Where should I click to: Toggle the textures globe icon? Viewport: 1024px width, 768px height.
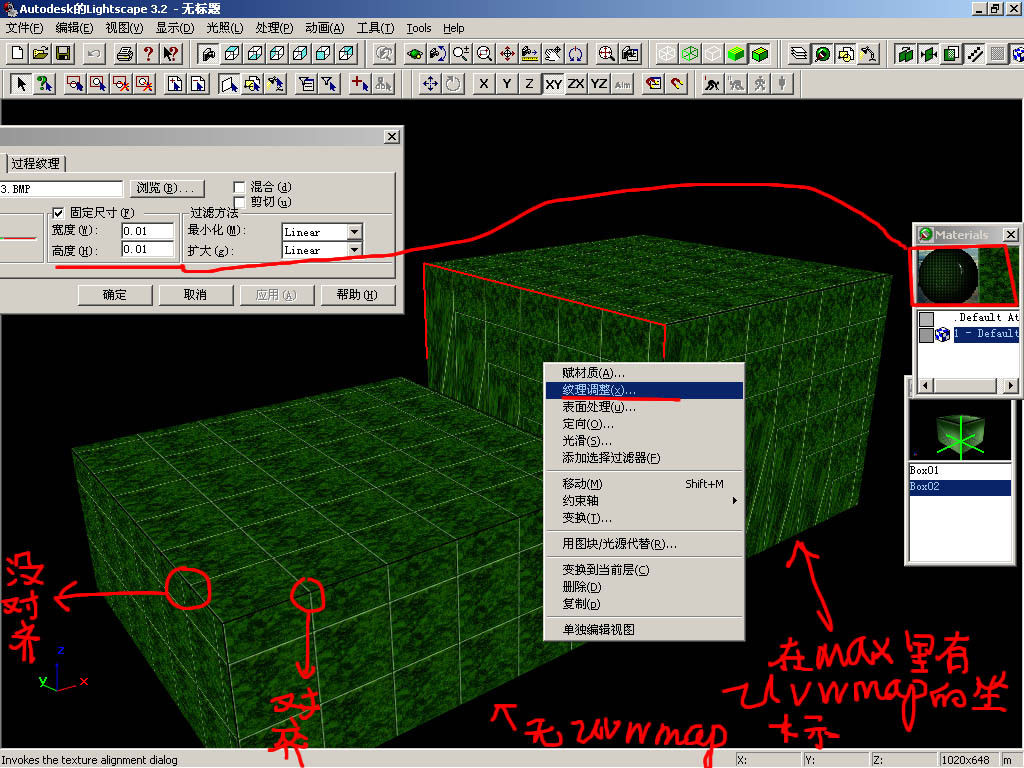1017,54
